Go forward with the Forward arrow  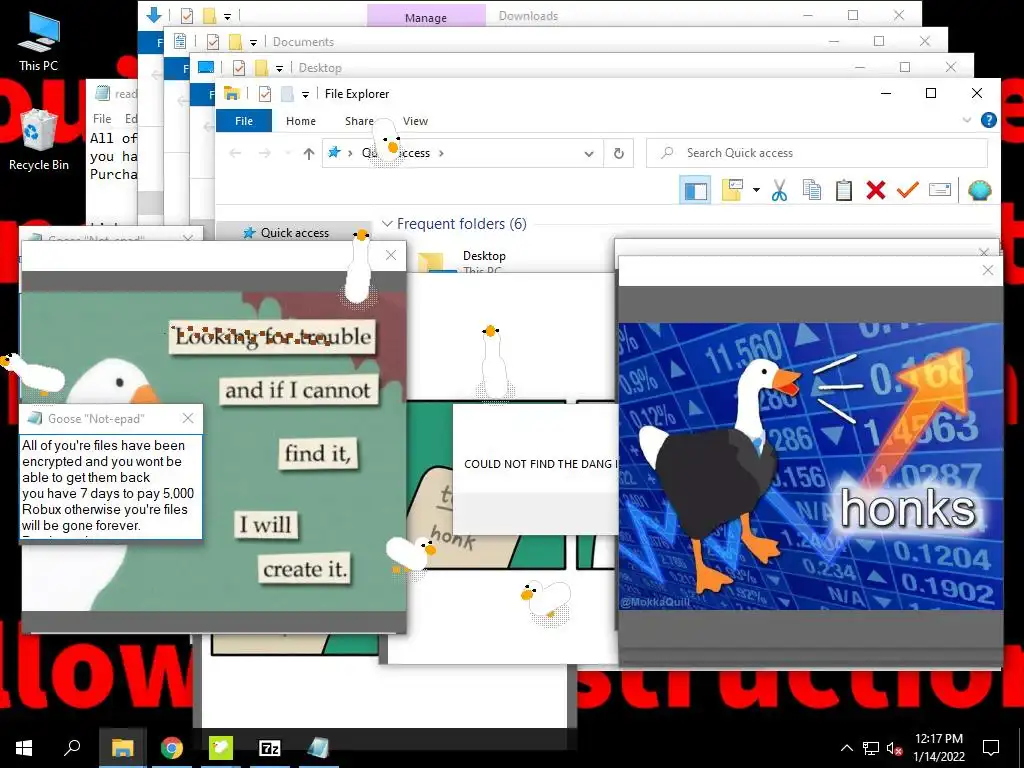264,153
